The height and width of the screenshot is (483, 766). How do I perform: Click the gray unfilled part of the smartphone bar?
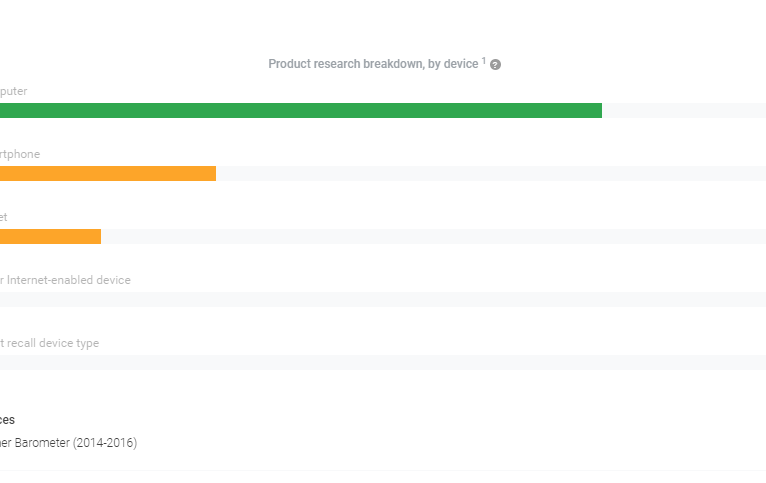click(490, 173)
